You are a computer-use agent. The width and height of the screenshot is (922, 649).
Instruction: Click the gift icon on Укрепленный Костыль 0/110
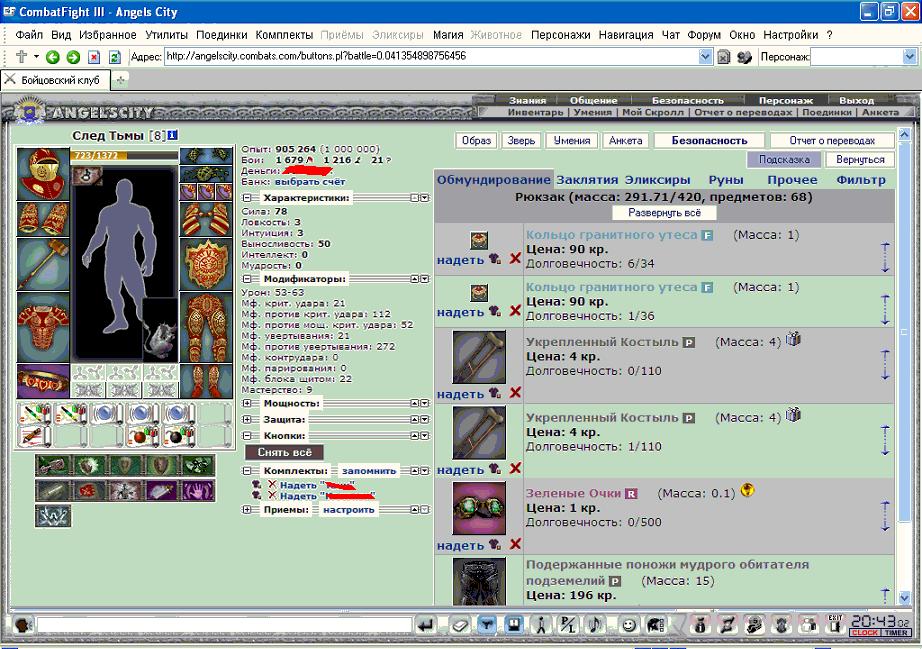coord(794,339)
